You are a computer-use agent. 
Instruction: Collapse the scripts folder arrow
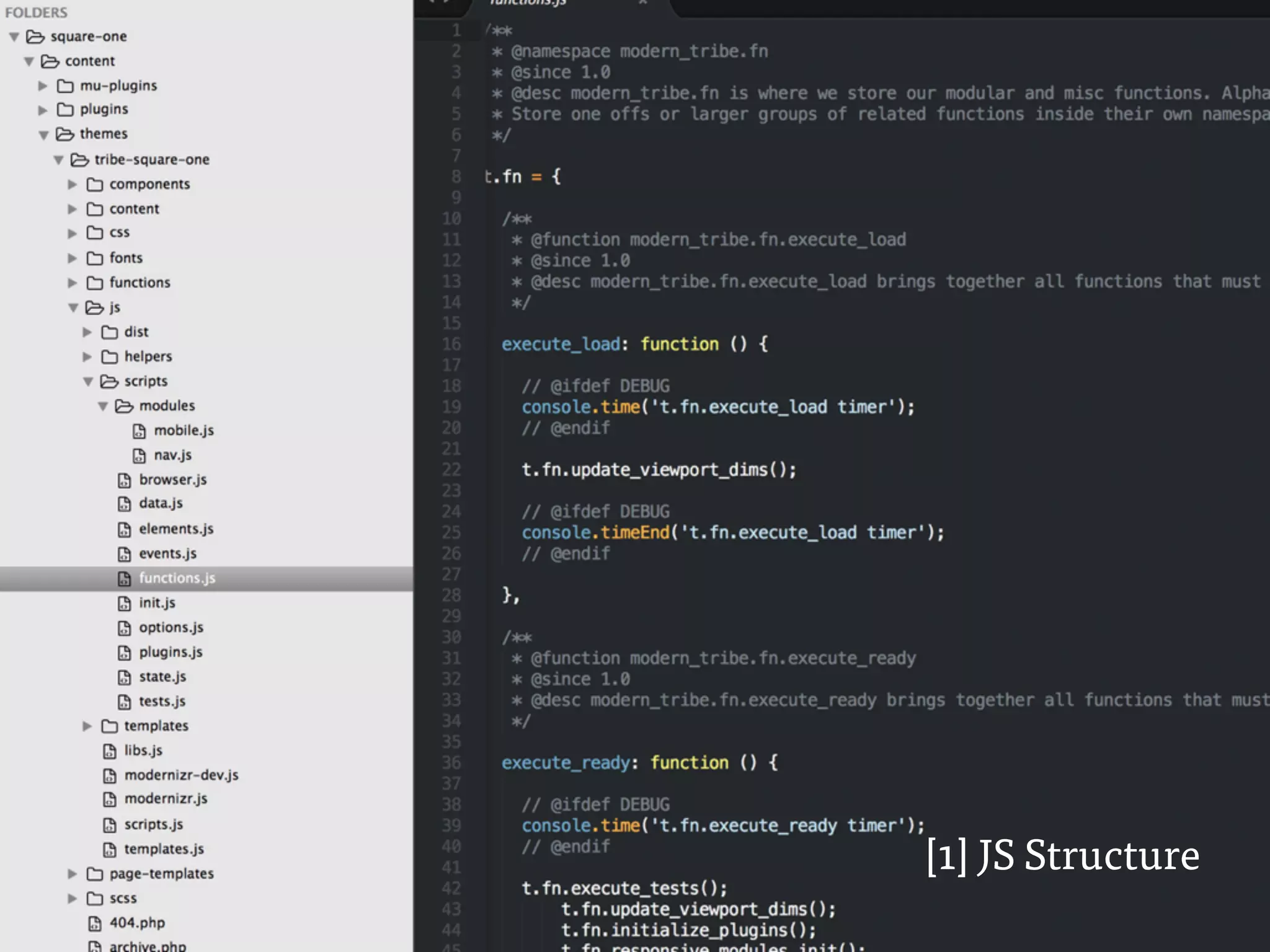pyautogui.click(x=88, y=381)
